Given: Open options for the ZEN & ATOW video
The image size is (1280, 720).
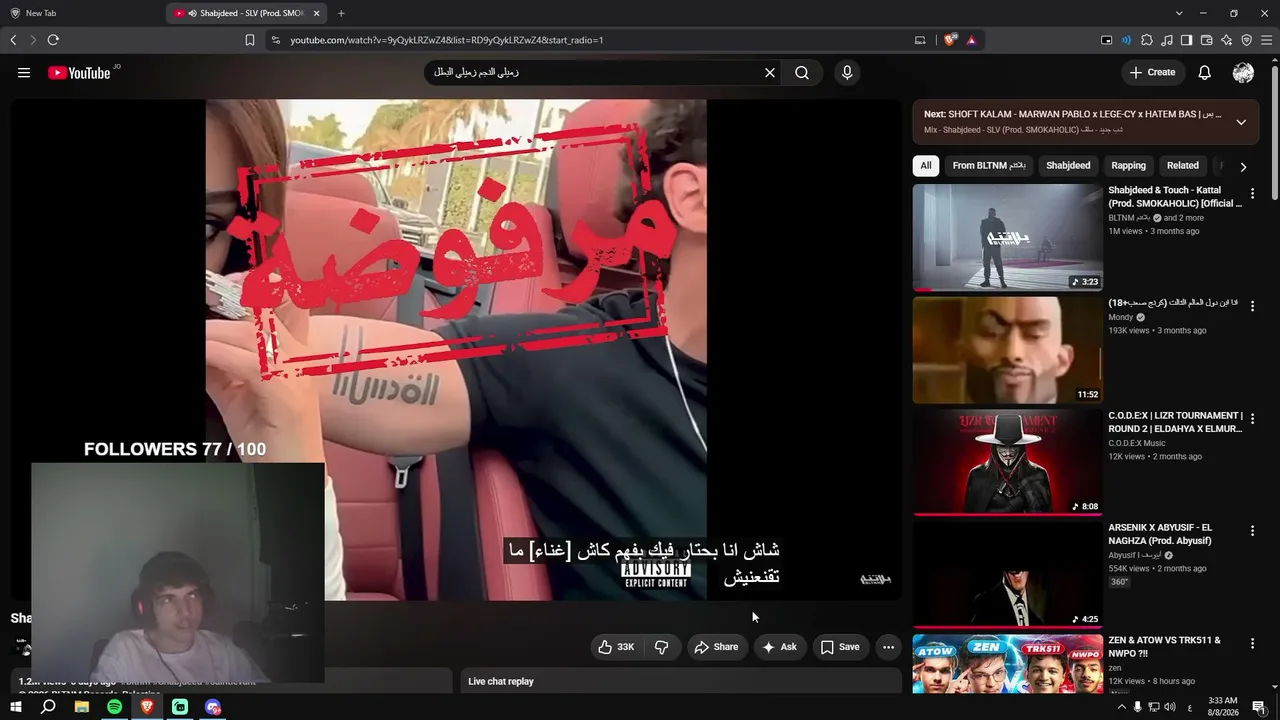Looking at the screenshot, I should pyautogui.click(x=1252, y=644).
